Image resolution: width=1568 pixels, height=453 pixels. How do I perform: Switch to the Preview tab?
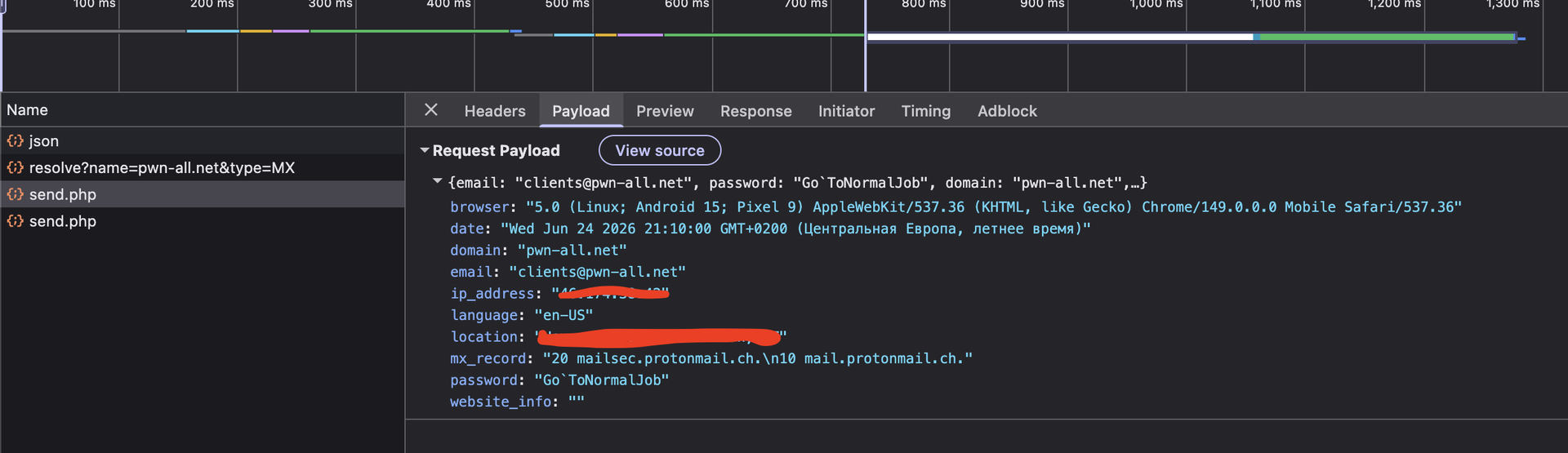coord(665,111)
